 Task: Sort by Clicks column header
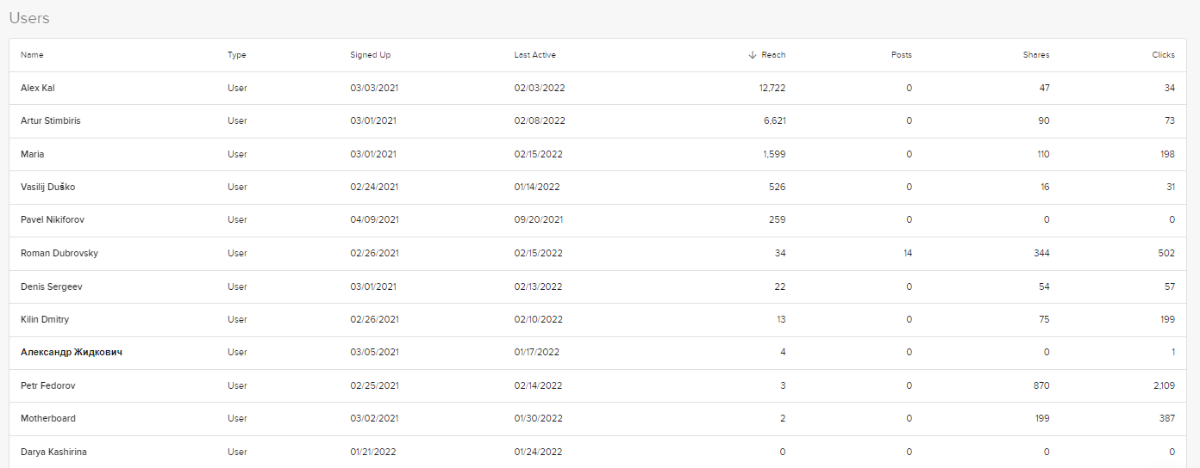point(1163,55)
